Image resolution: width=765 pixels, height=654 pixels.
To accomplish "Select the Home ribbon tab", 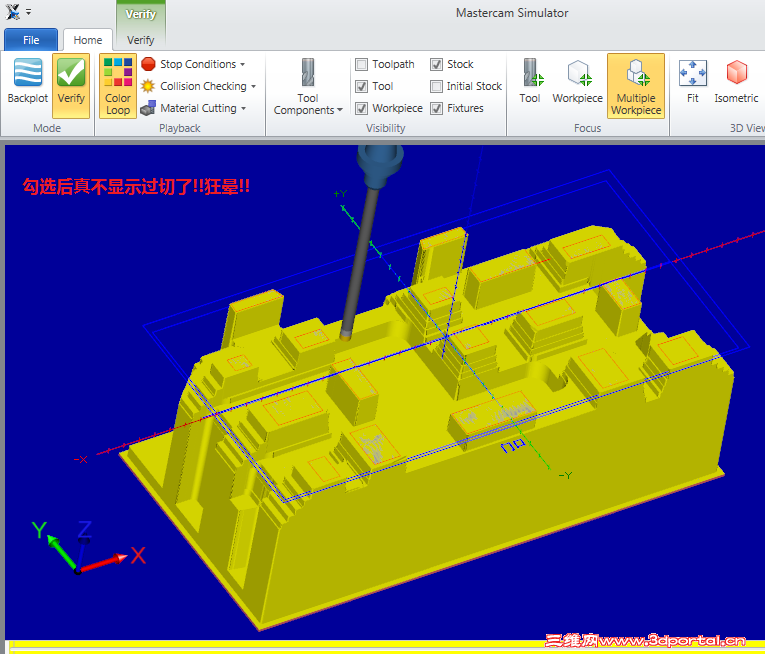I will 88,40.
